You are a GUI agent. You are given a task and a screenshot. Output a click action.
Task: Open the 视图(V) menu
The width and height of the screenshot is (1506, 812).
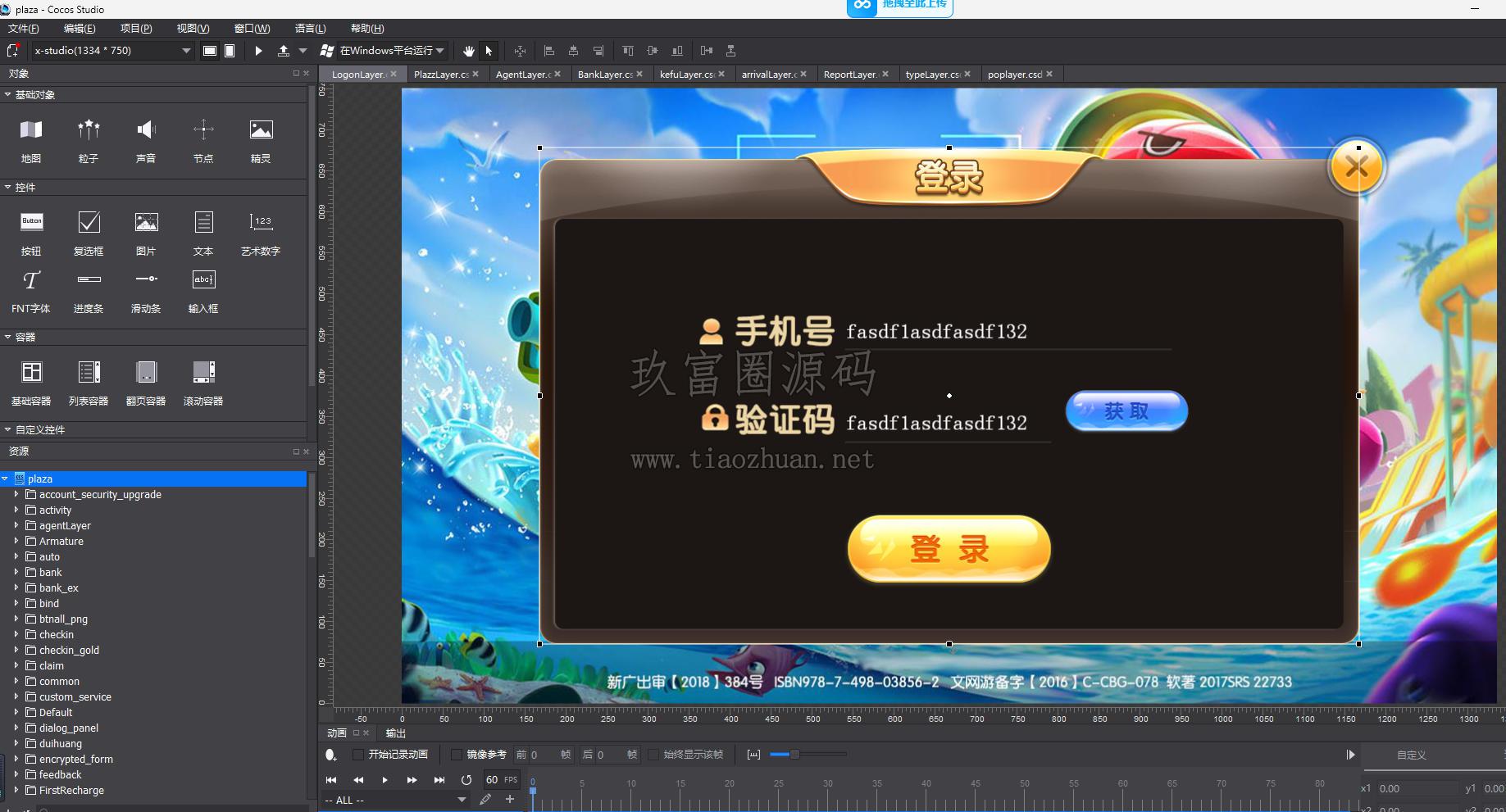coord(193,29)
